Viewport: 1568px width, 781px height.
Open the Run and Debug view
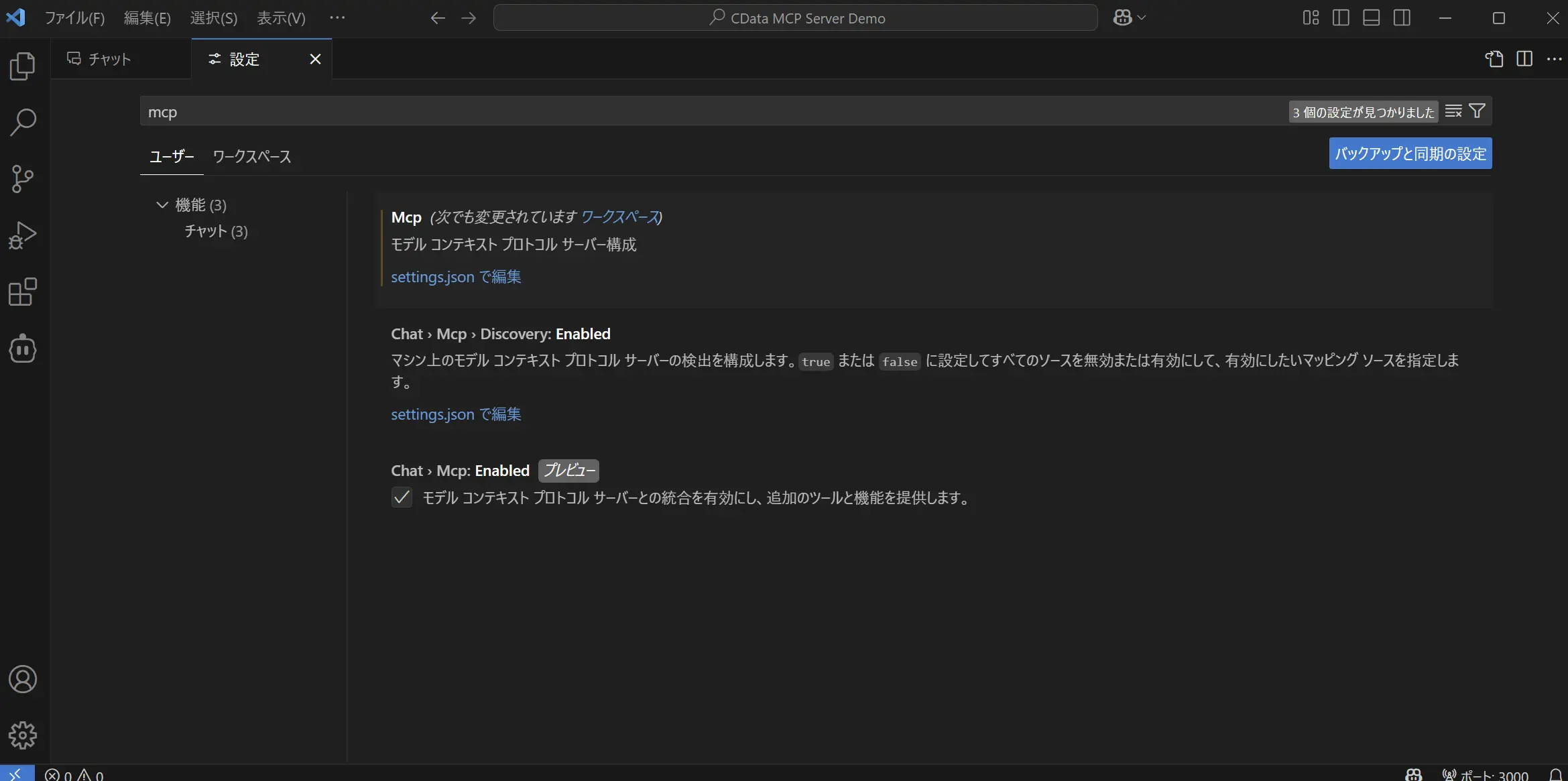coord(23,235)
